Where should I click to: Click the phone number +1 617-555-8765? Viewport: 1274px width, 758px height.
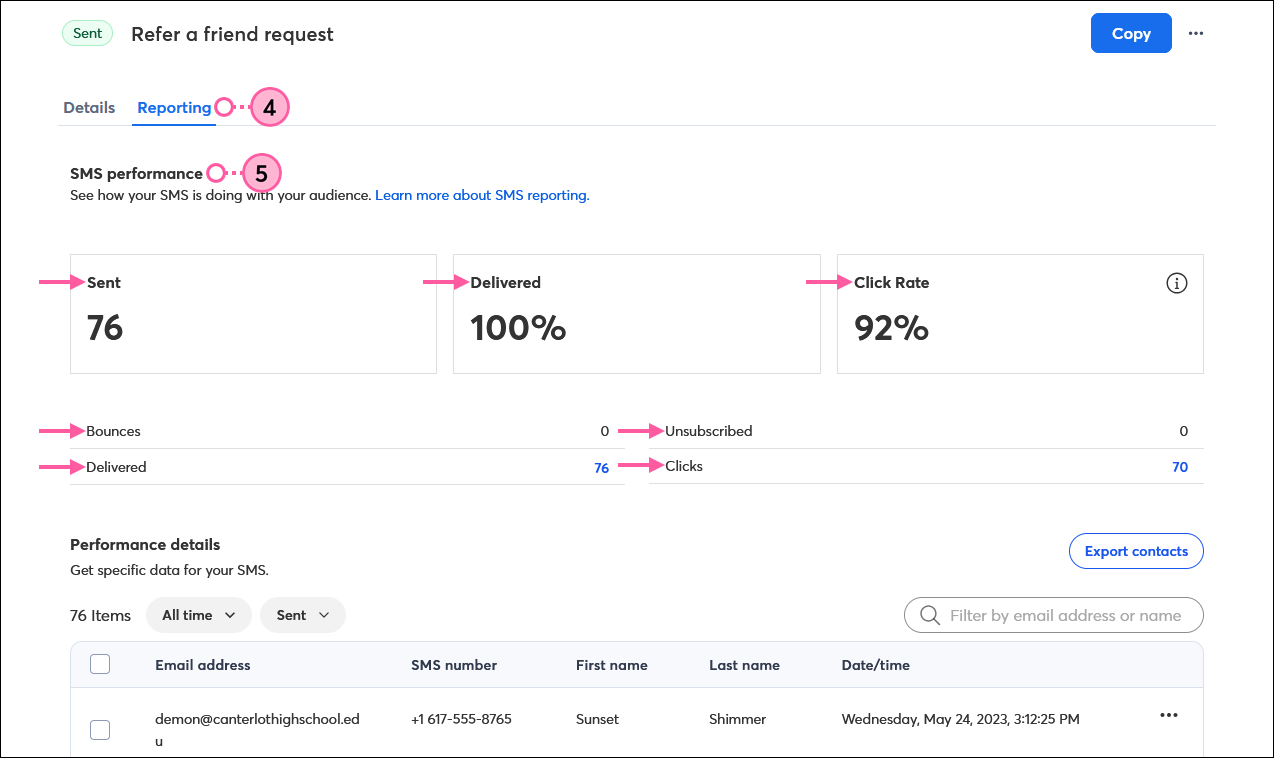click(x=461, y=719)
